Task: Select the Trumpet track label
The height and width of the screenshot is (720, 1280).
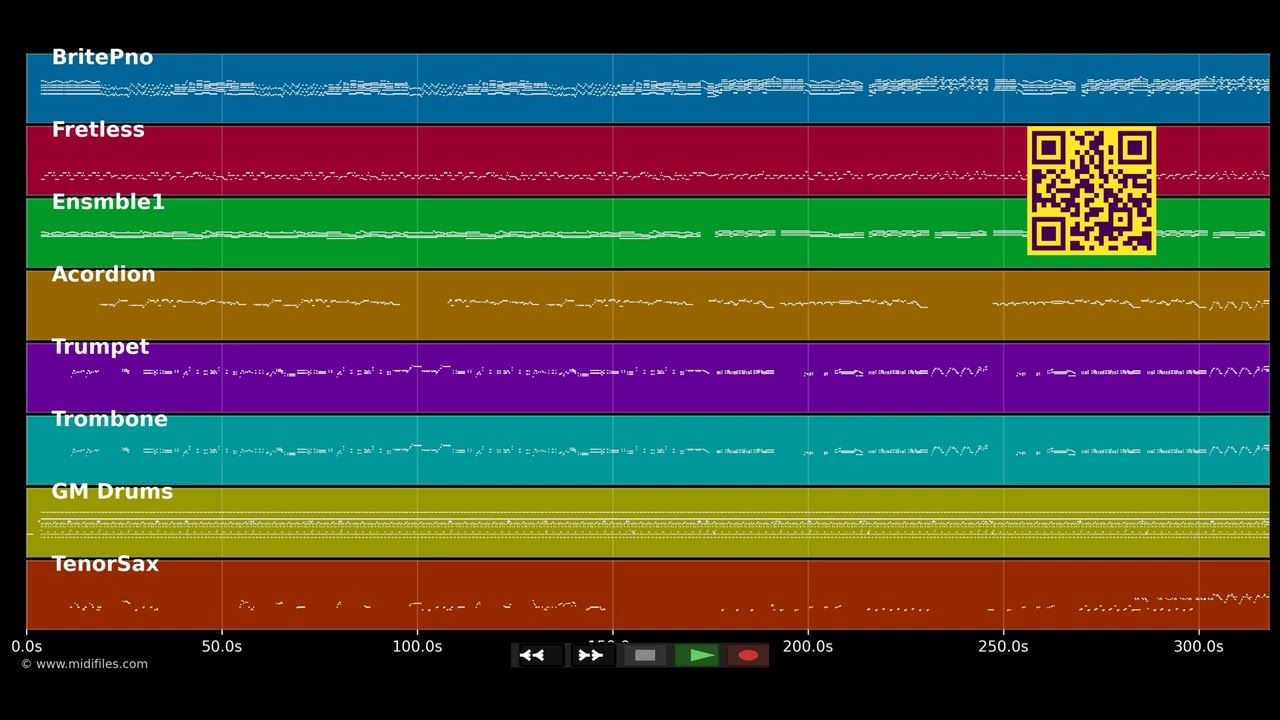Action: 100,347
